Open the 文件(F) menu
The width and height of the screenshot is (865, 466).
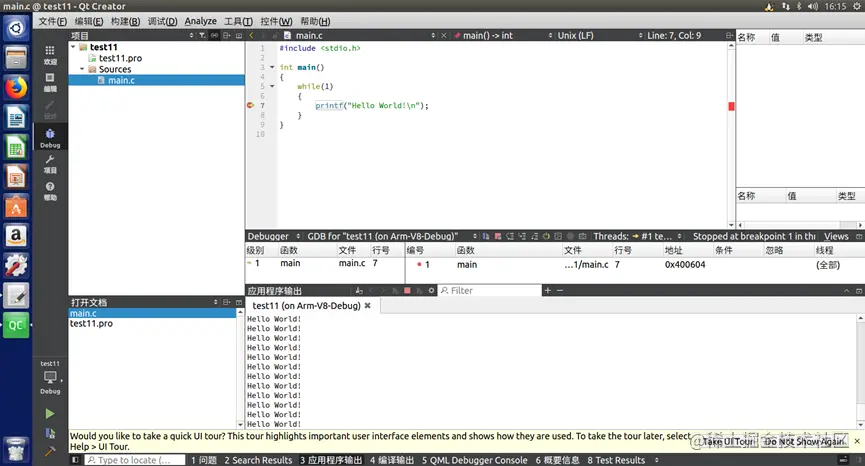pyautogui.click(x=53, y=22)
